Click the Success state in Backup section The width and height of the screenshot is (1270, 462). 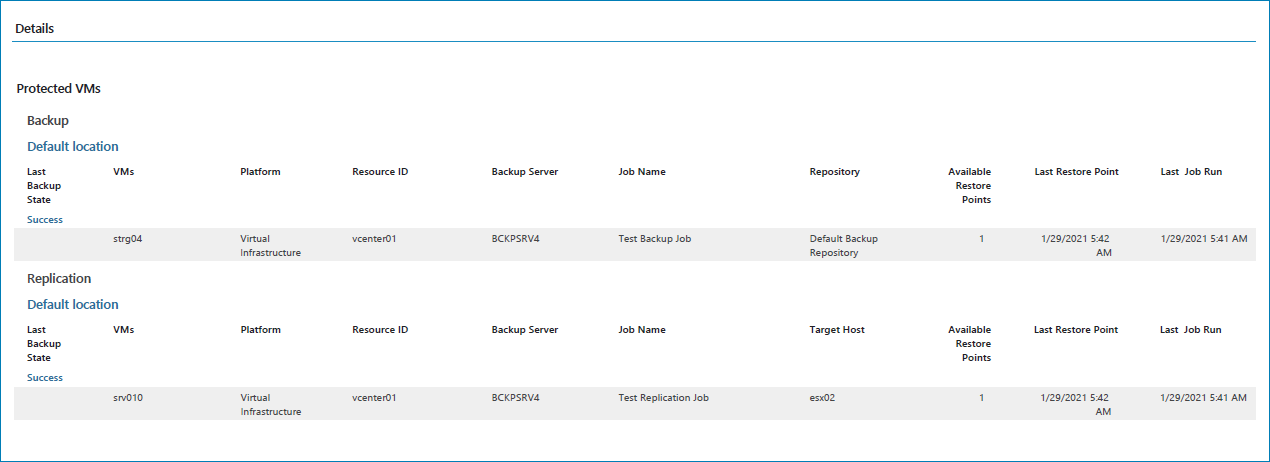point(45,220)
